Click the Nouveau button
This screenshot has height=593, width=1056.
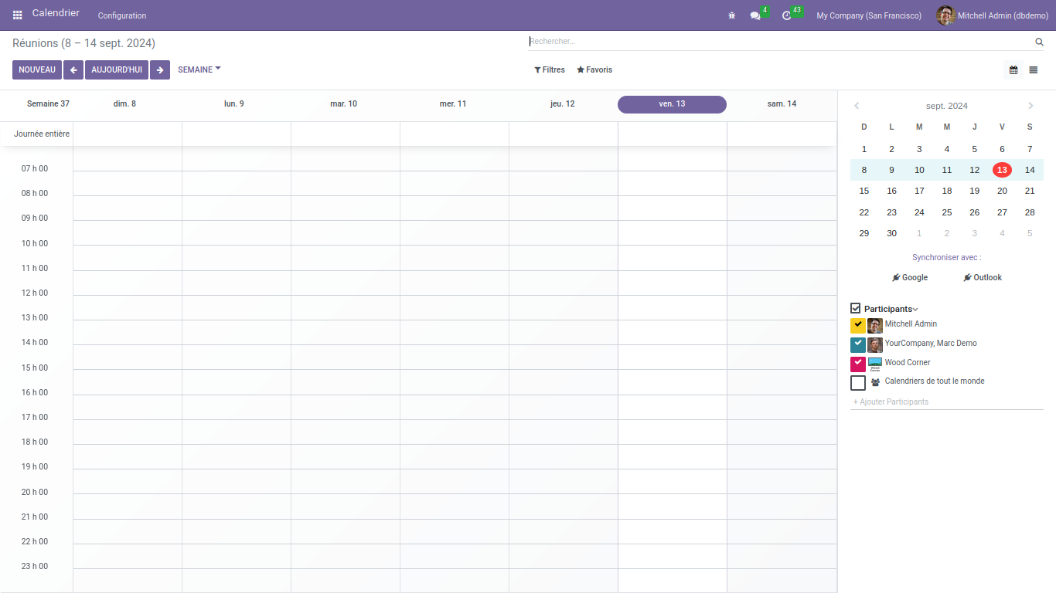pos(37,70)
